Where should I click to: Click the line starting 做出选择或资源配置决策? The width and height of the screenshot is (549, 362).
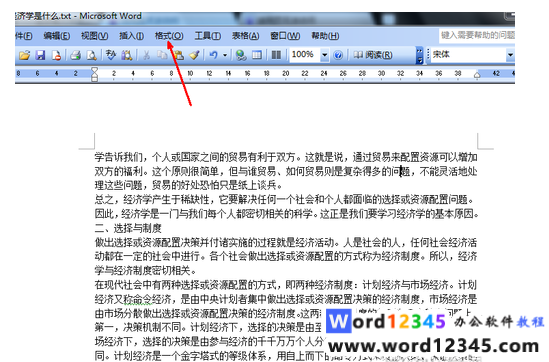(286, 242)
